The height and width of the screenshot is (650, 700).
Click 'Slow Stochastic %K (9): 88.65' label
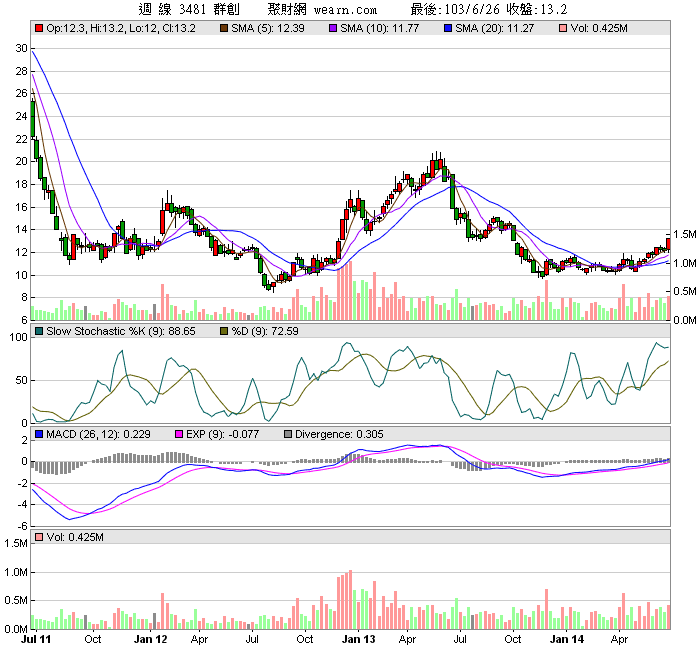click(121, 331)
